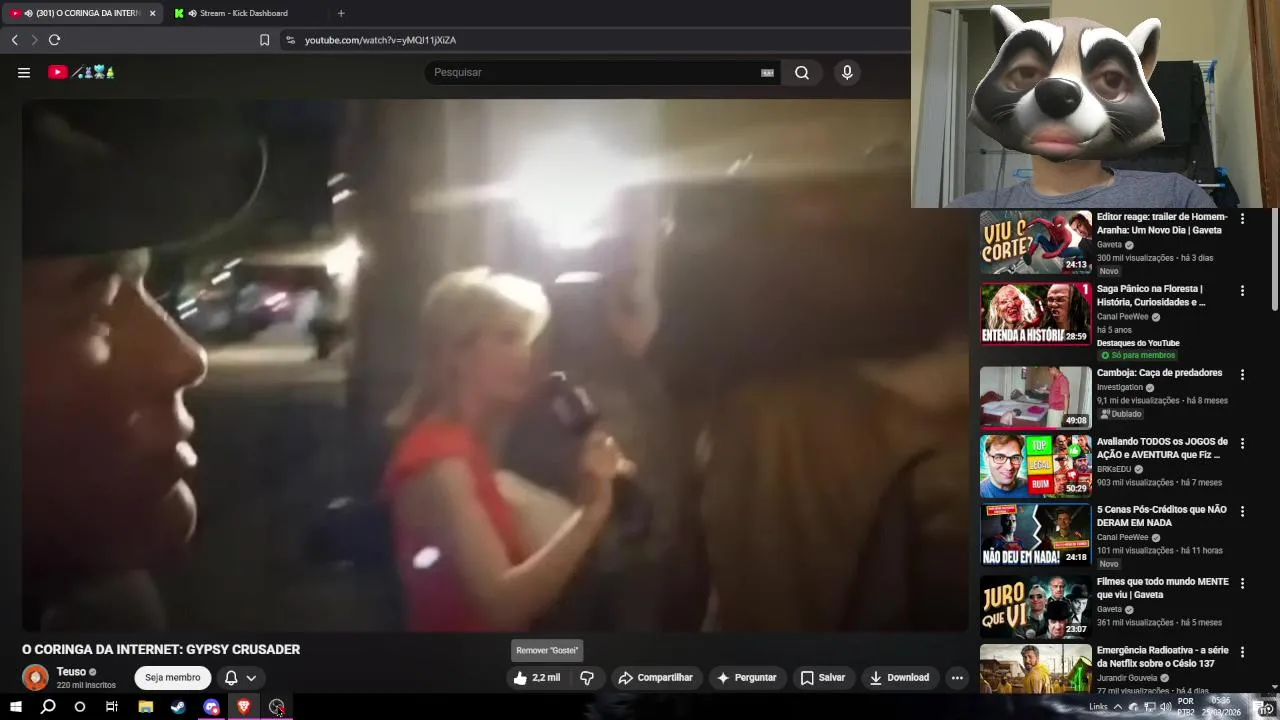Click the Jurandir Gouveia channel name
The height and width of the screenshot is (720, 1280).
pyautogui.click(x=1127, y=678)
